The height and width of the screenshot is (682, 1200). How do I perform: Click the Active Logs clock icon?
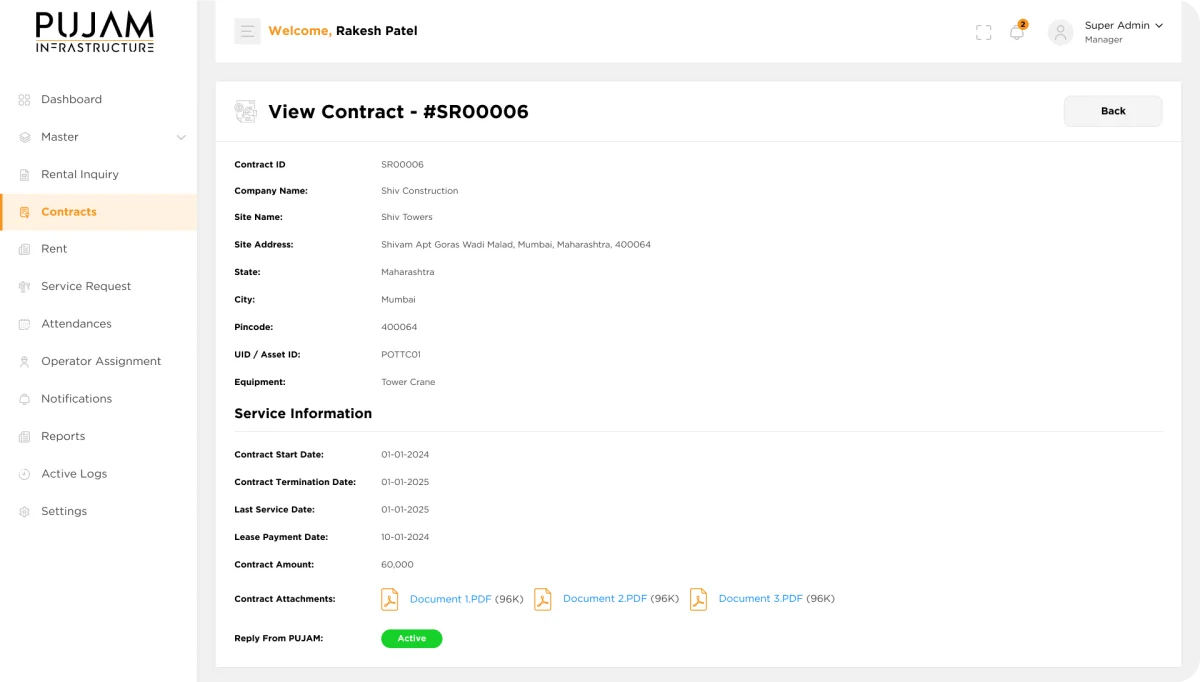coord(25,474)
